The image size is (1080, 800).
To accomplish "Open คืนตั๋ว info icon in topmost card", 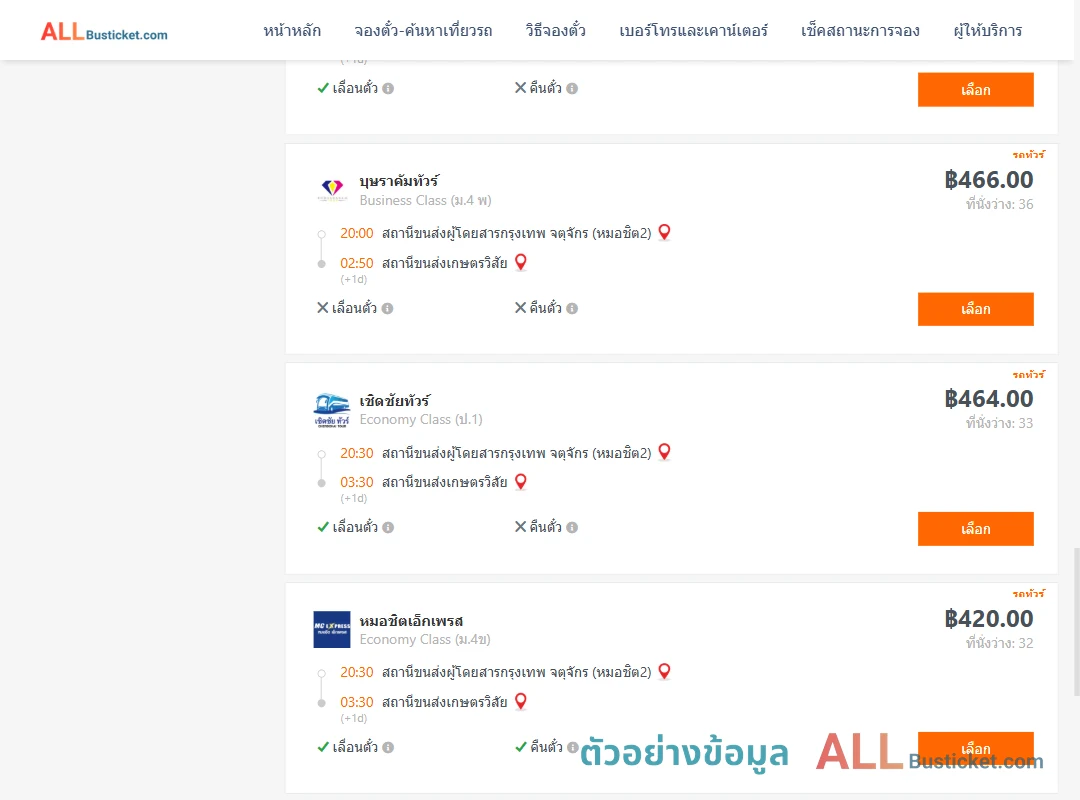I will coord(572,88).
